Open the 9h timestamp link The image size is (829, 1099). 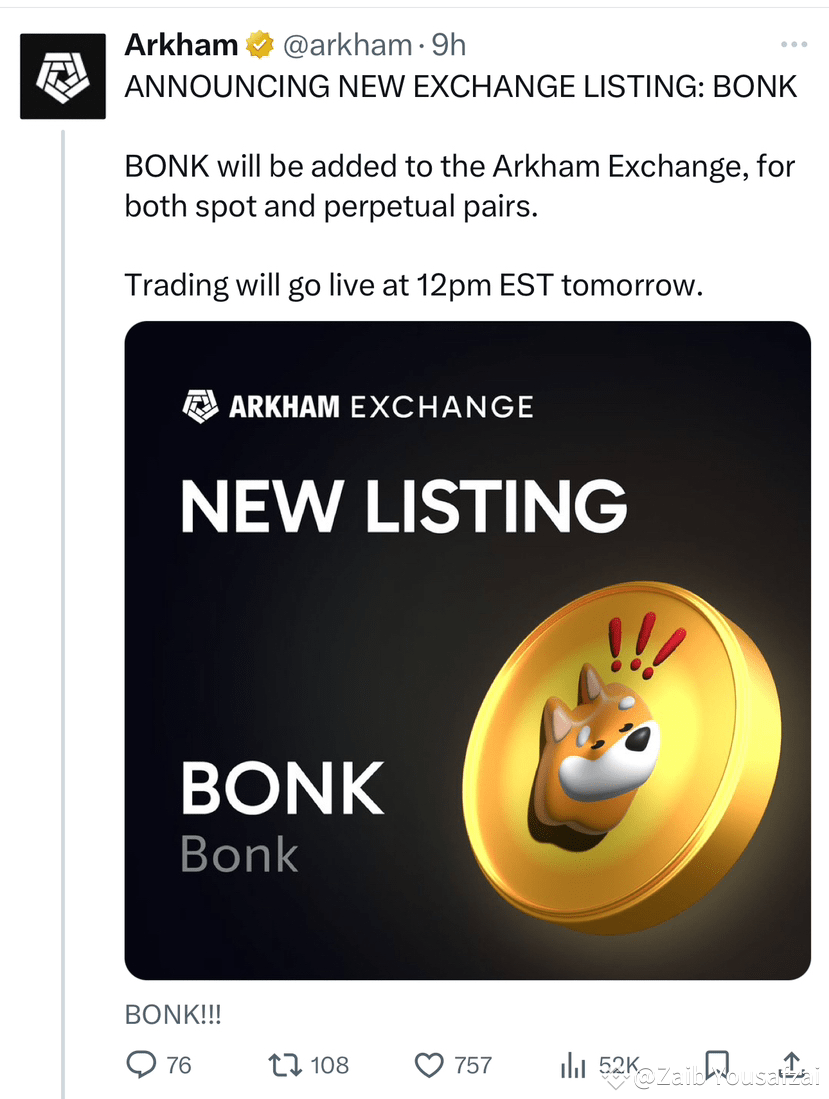click(448, 45)
